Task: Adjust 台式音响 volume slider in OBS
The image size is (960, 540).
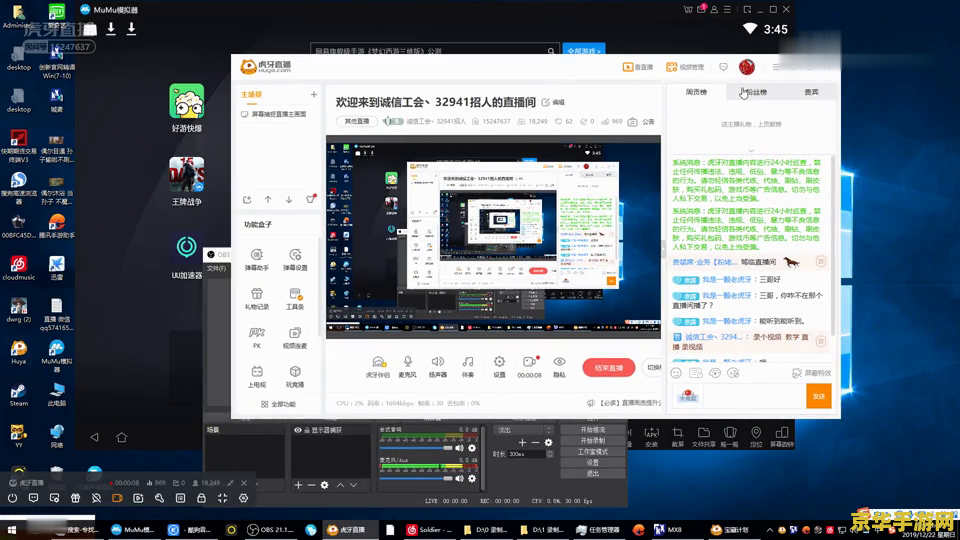Action: (416, 448)
